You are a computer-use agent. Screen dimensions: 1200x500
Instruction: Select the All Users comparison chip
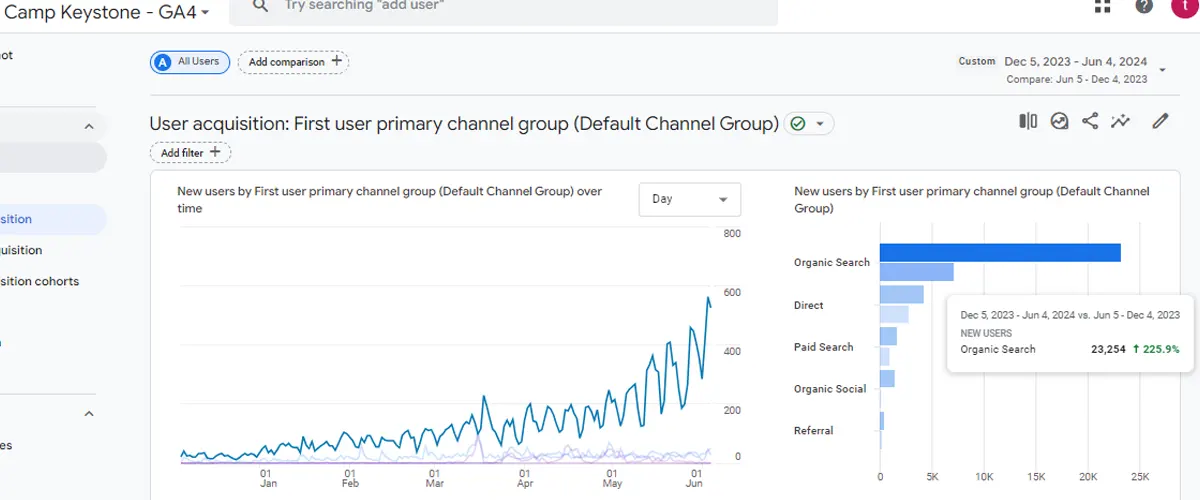tap(190, 62)
